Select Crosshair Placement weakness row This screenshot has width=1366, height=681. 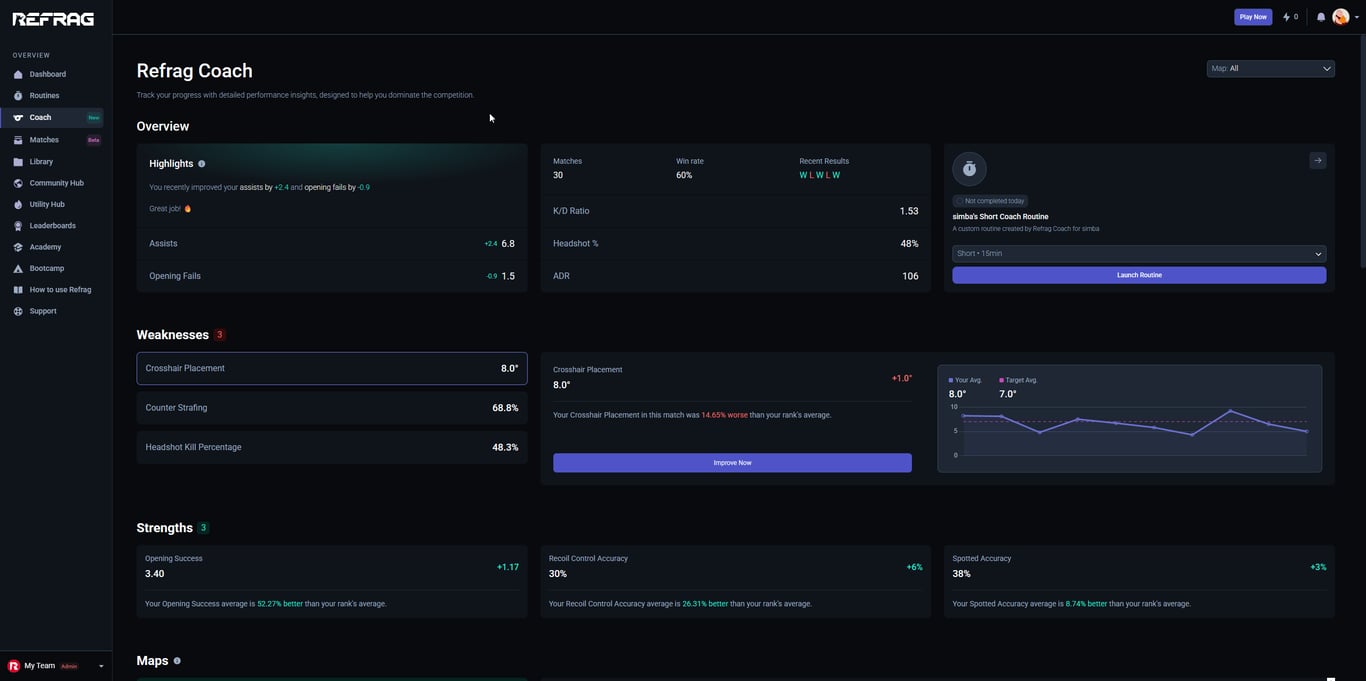[x=332, y=368]
